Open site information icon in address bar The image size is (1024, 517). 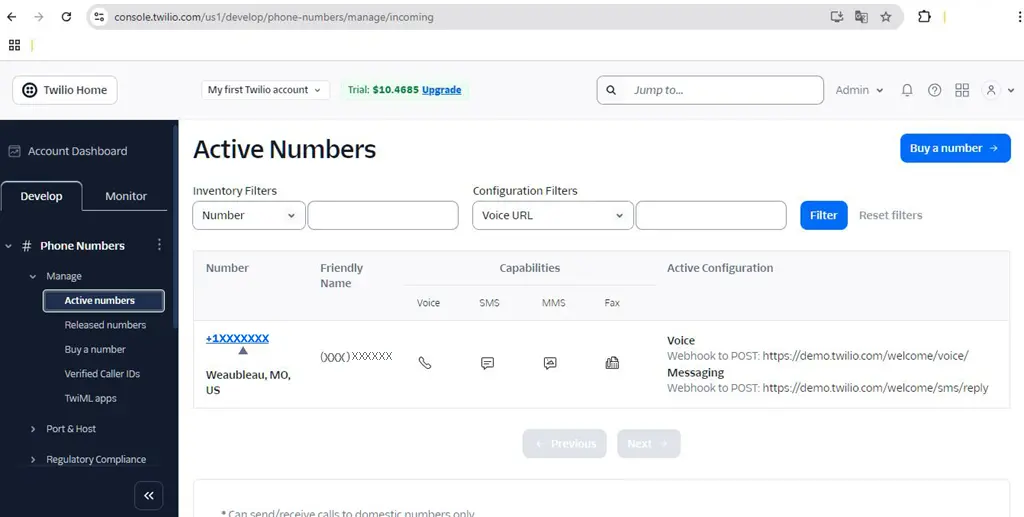pyautogui.click(x=99, y=17)
